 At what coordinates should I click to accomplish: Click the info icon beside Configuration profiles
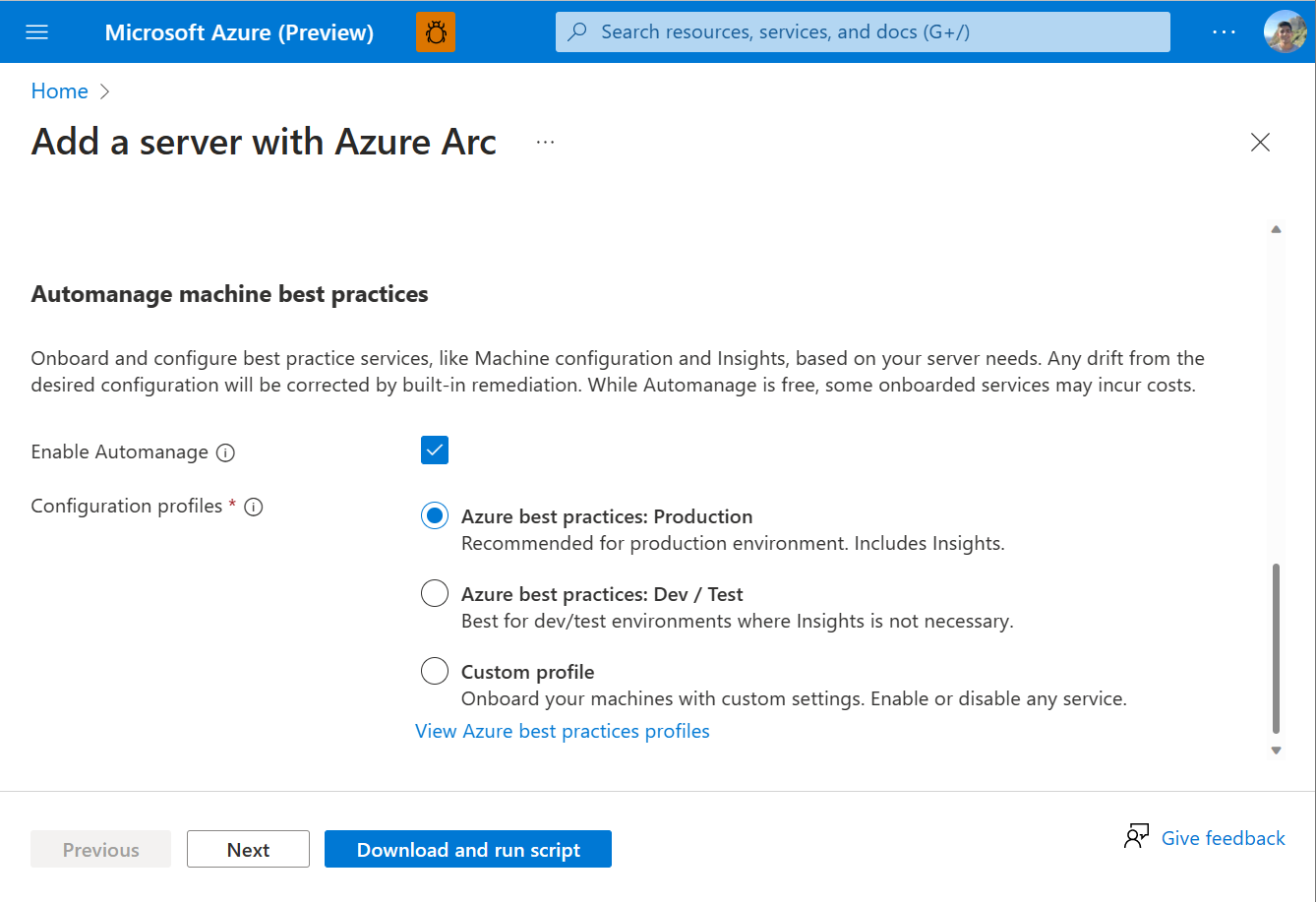tap(253, 508)
